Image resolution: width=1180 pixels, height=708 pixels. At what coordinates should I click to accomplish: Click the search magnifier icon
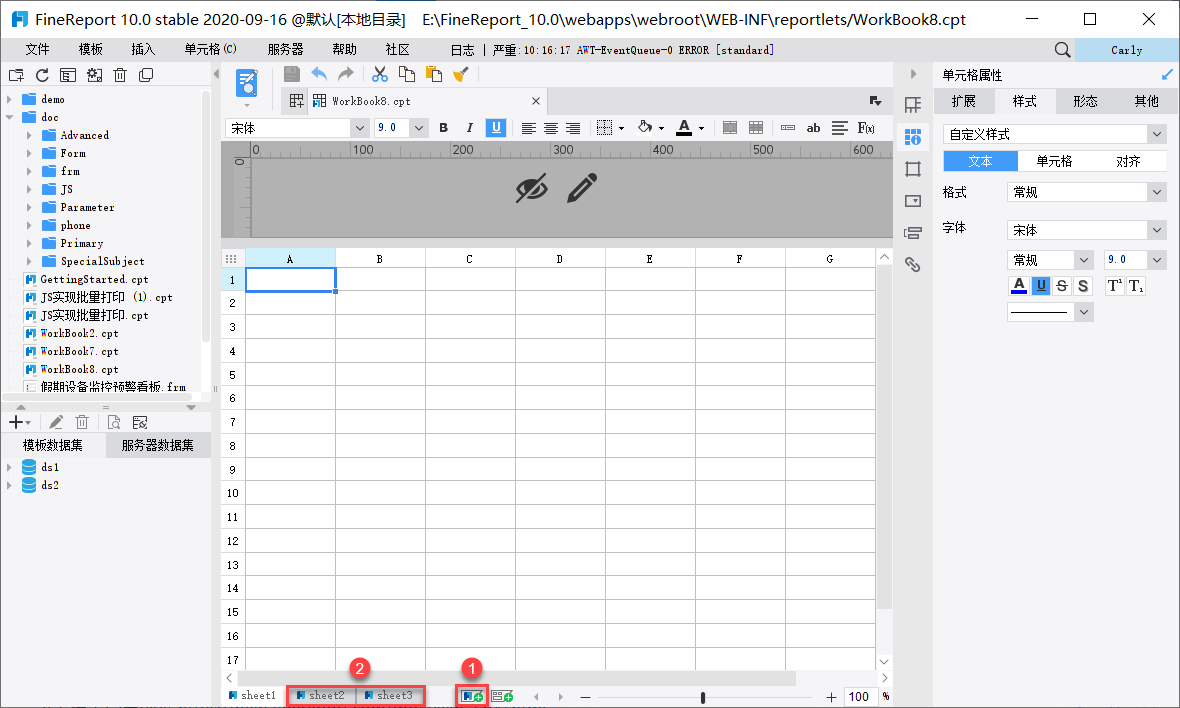[x=1062, y=50]
